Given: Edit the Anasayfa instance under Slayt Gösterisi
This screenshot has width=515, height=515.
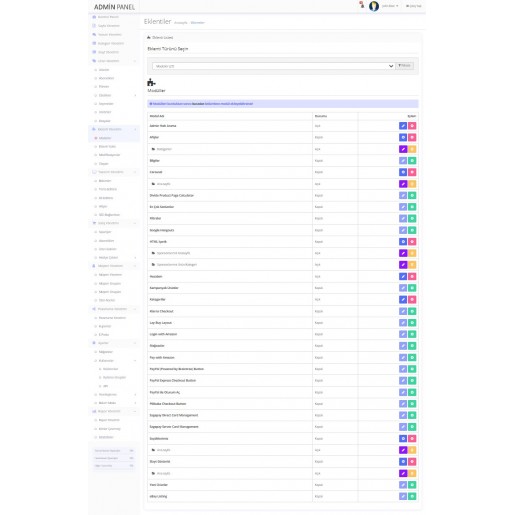Looking at the screenshot, I should tap(403, 473).
